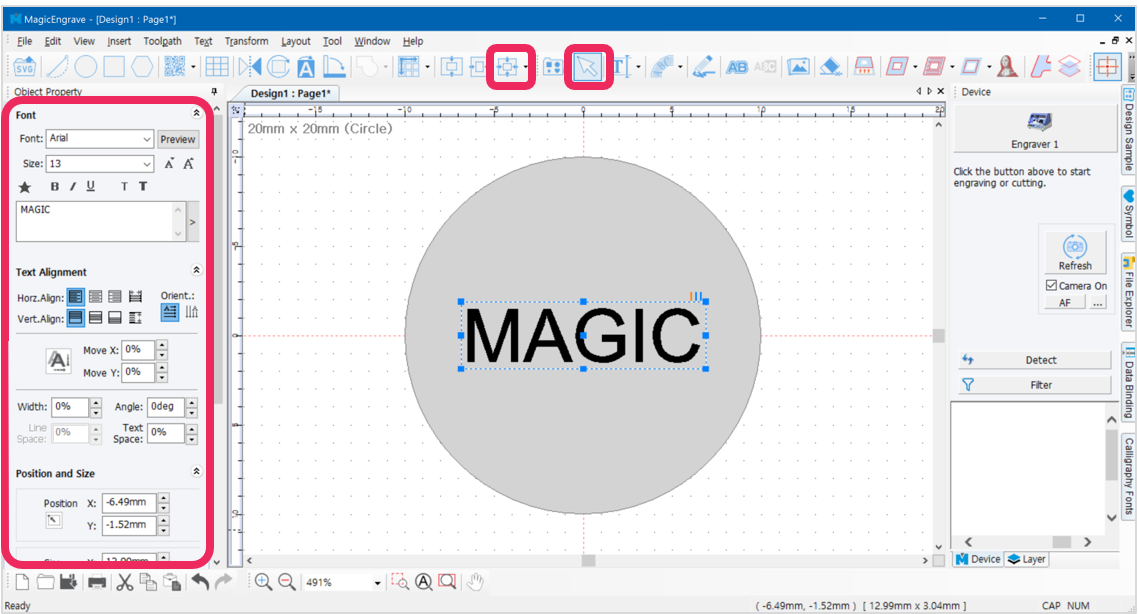
Task: Click the center-in-page alignment icon
Action: [507, 67]
